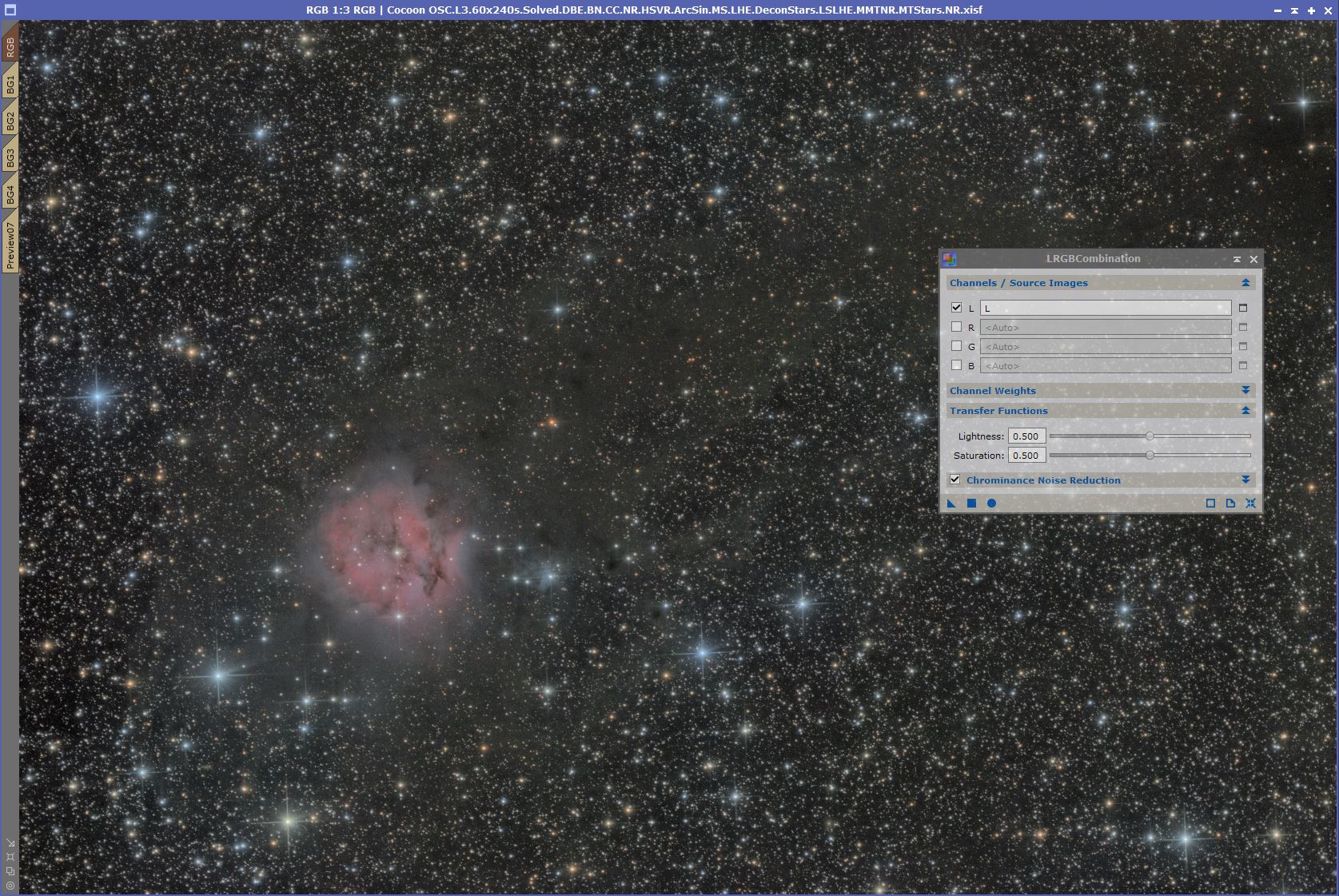The height and width of the screenshot is (896, 1339).
Task: Enable the R channel checkbox
Action: (956, 327)
